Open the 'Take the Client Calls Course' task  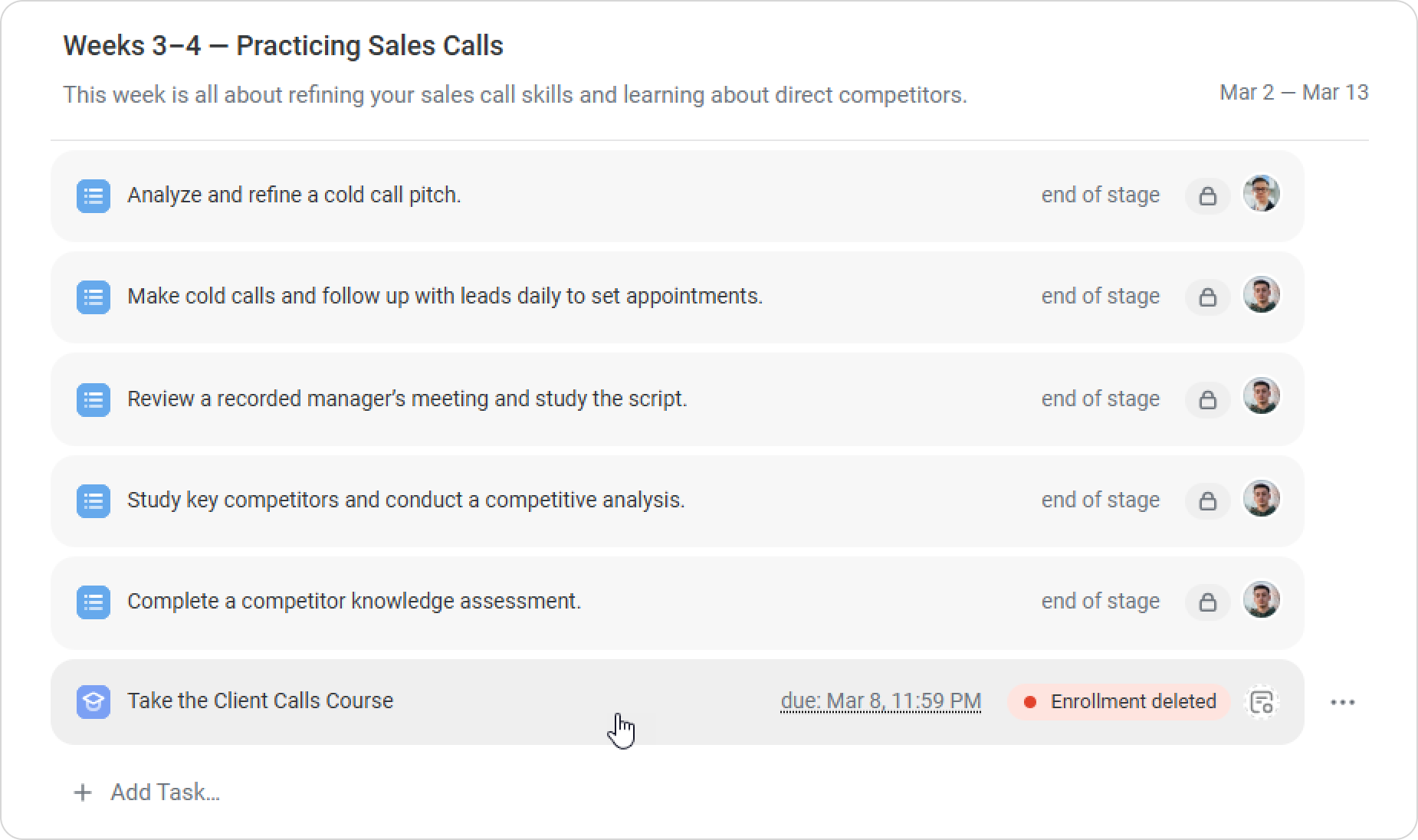pos(260,701)
